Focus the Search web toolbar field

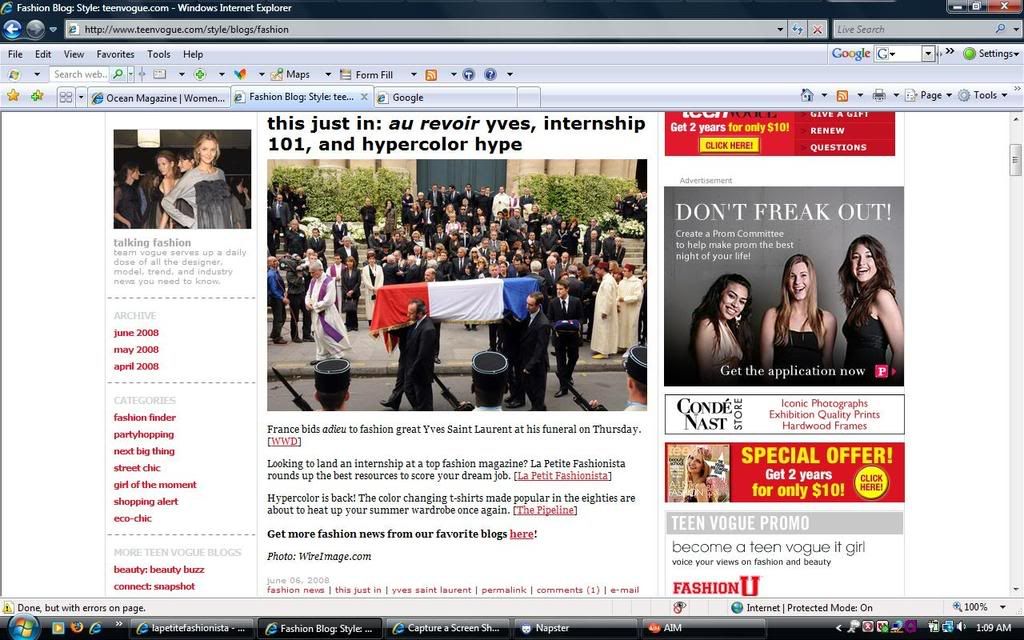tap(80, 74)
